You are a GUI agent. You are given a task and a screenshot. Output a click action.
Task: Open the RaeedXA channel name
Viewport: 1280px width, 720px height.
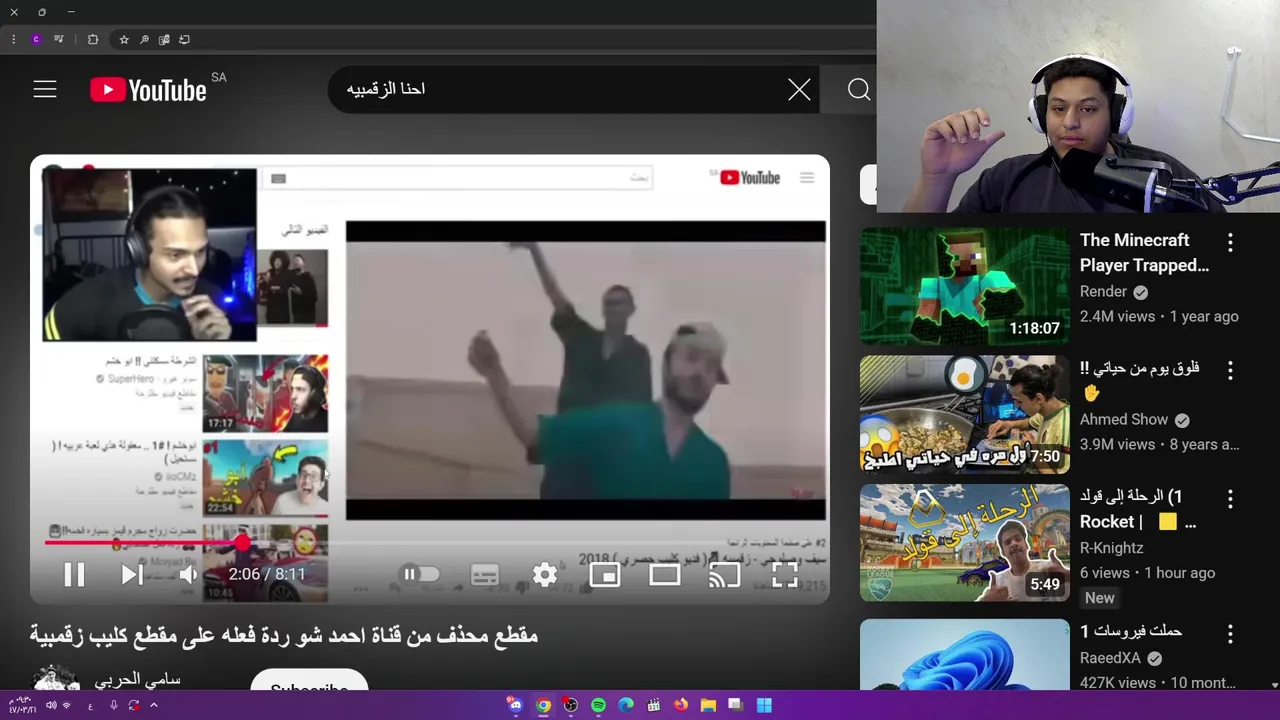(x=1110, y=658)
